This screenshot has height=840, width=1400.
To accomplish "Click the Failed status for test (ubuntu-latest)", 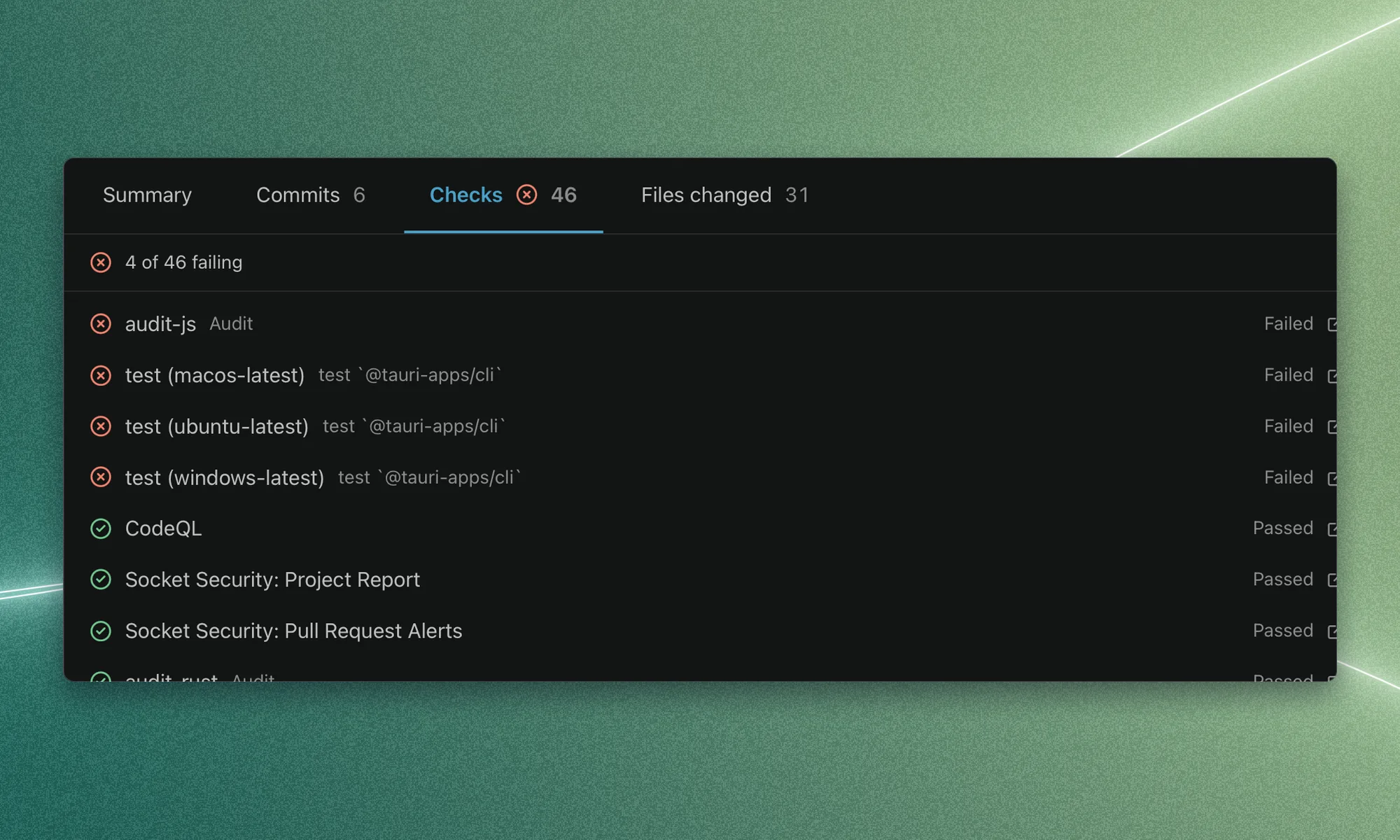I will click(1289, 426).
